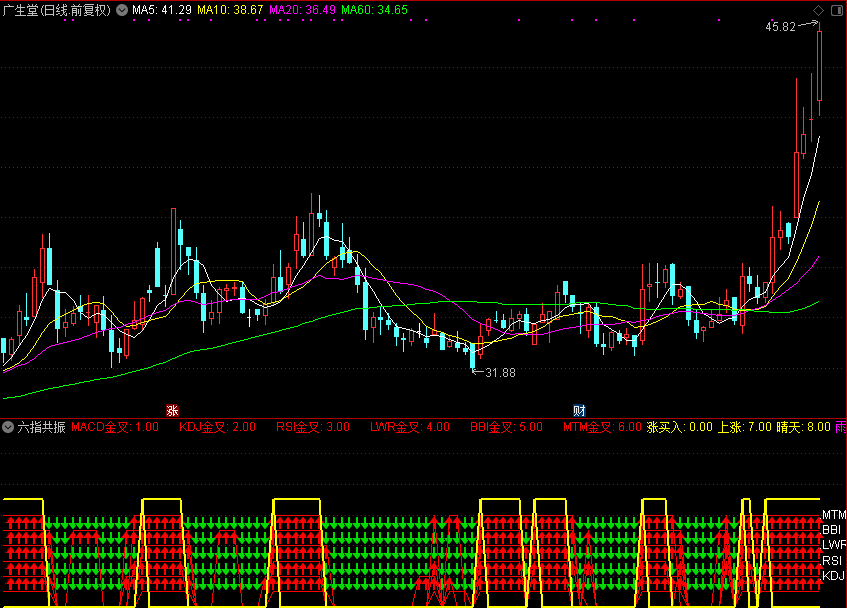Image resolution: width=847 pixels, height=608 pixels.
Task: Open the dropdown next to 广生堂 chart title
Action: [x=122, y=10]
